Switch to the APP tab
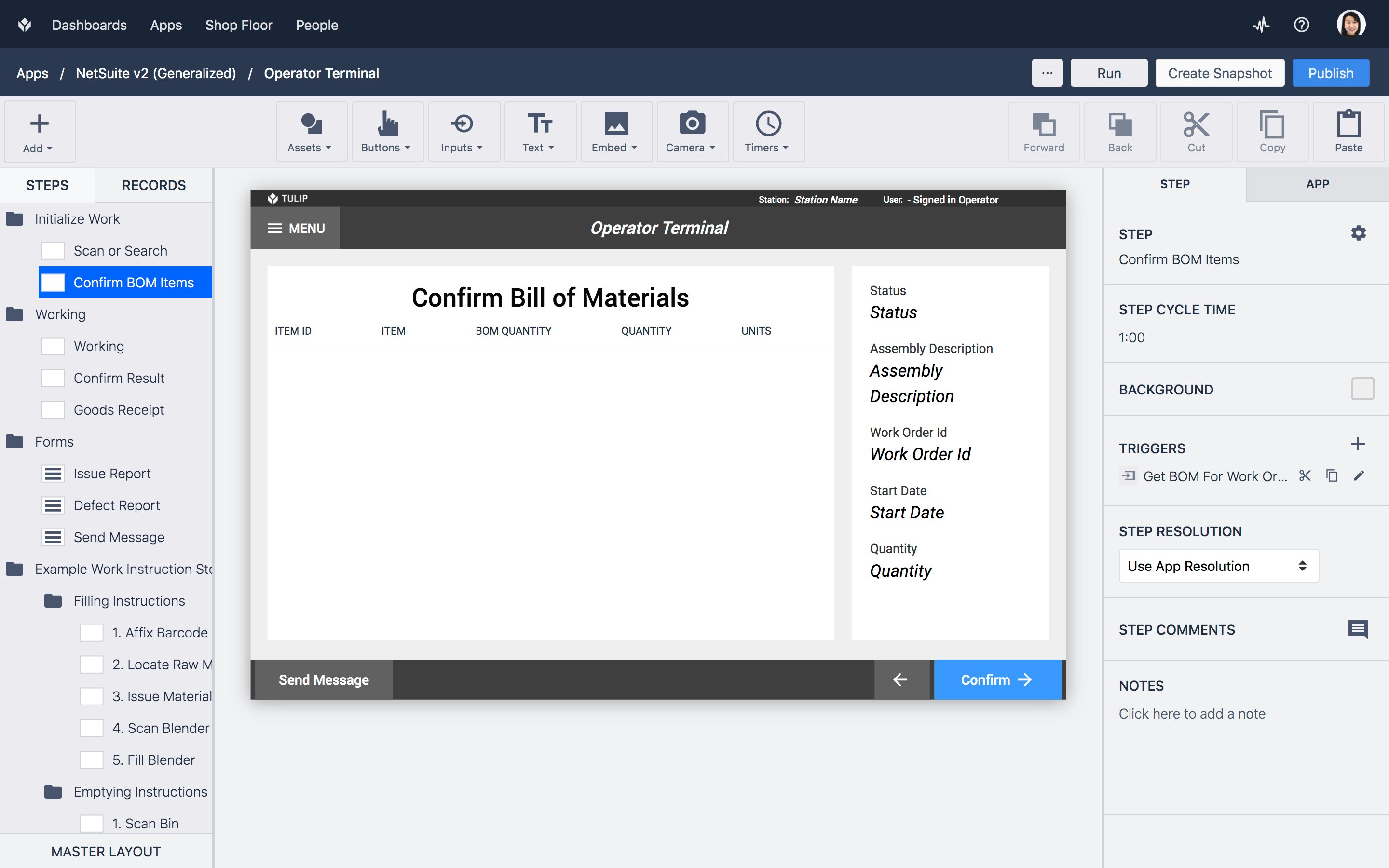 1317,184
